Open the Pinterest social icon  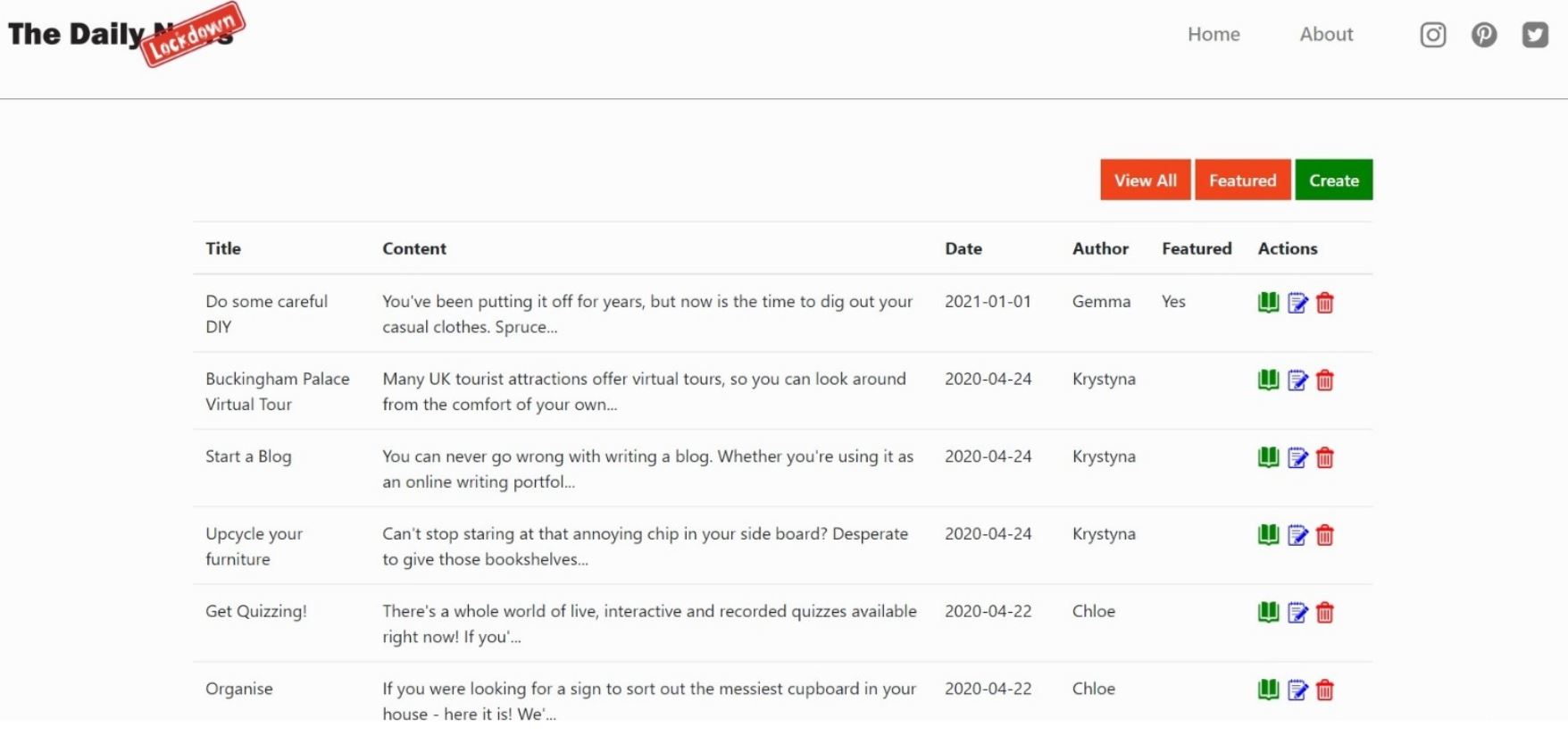(1484, 35)
